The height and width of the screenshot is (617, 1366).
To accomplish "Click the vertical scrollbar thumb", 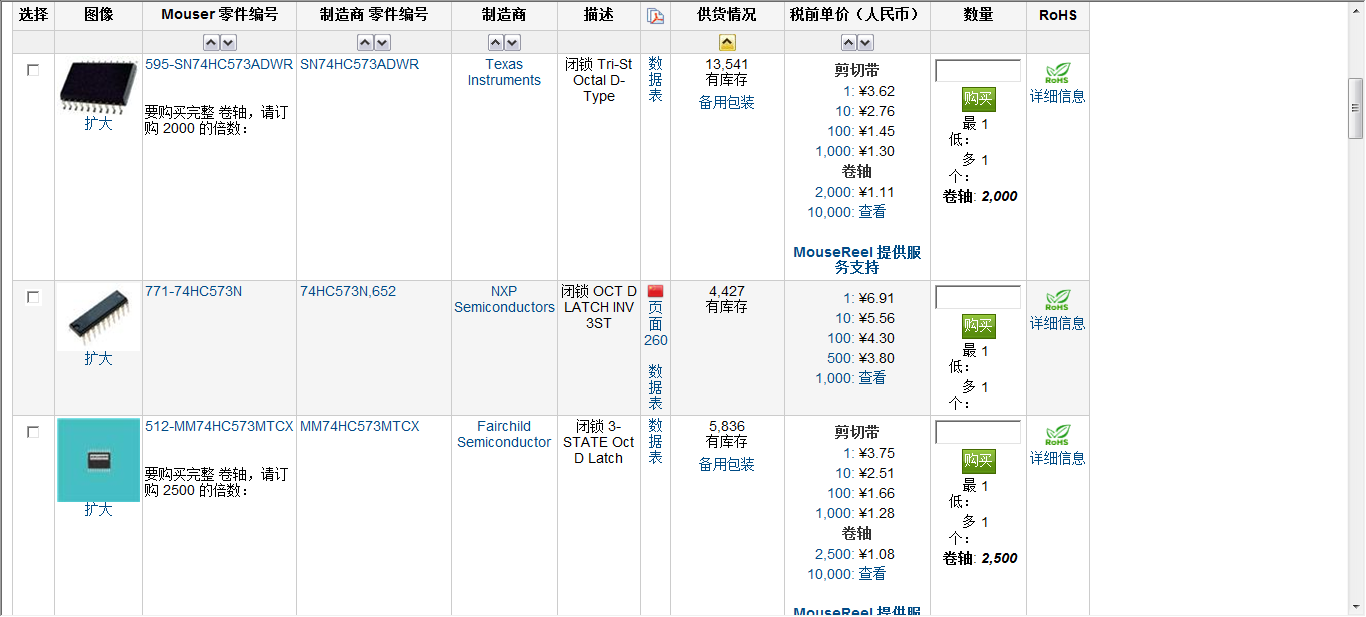I will click(1356, 107).
